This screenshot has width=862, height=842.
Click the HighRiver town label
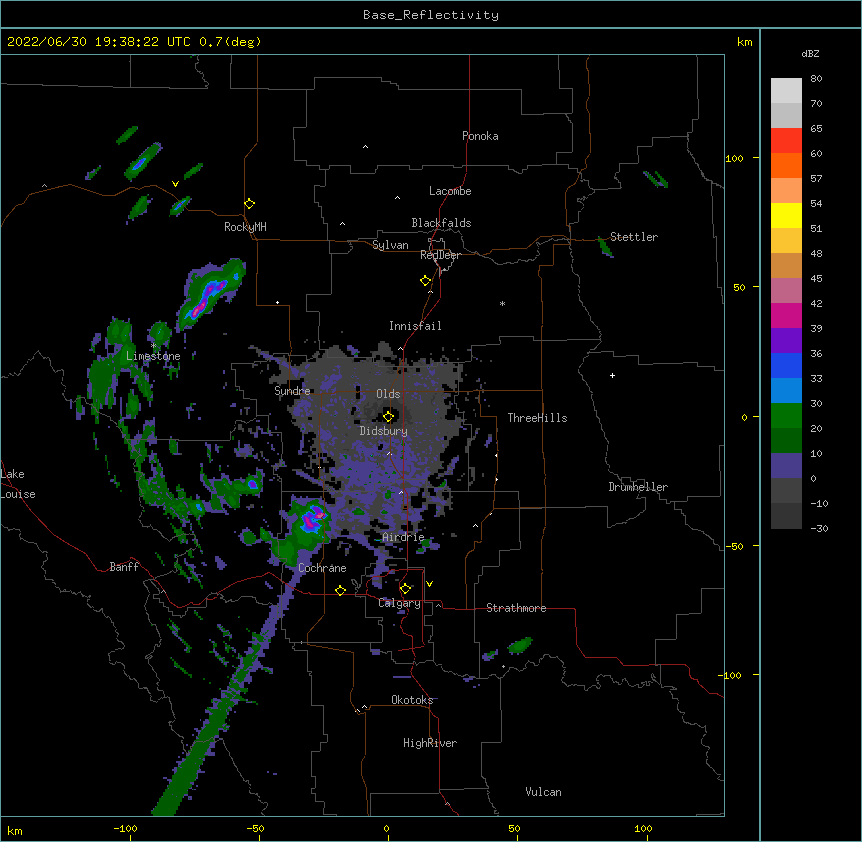click(430, 743)
